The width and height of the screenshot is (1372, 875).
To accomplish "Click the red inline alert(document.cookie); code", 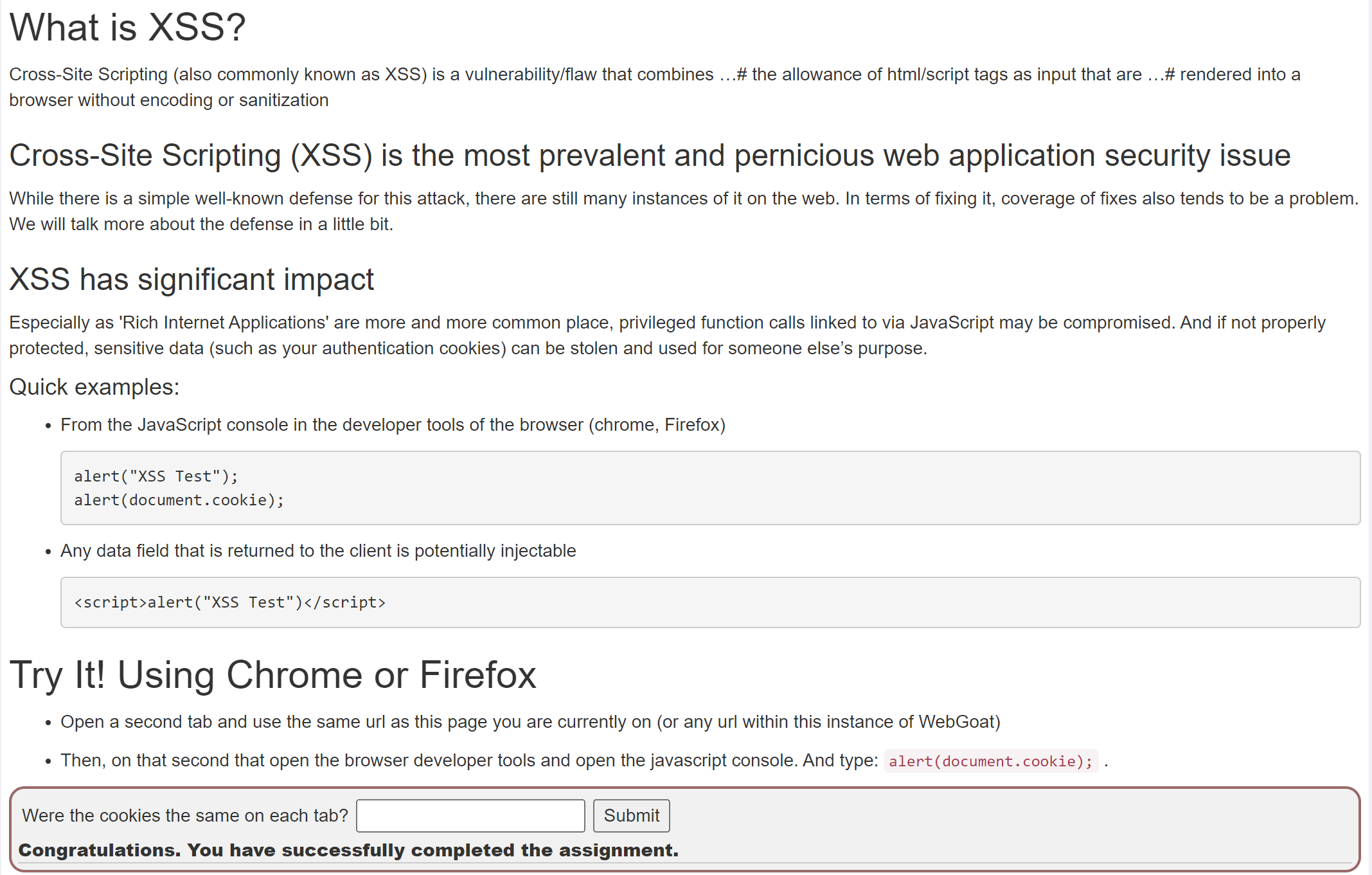I will pyautogui.click(x=990, y=761).
